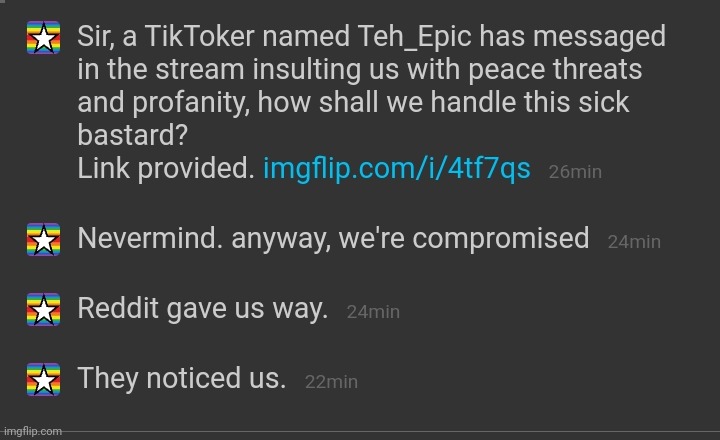Viewport: 720px width, 440px height.
Task: Select the "Reddit gave us way." message text
Action: pyautogui.click(x=202, y=308)
